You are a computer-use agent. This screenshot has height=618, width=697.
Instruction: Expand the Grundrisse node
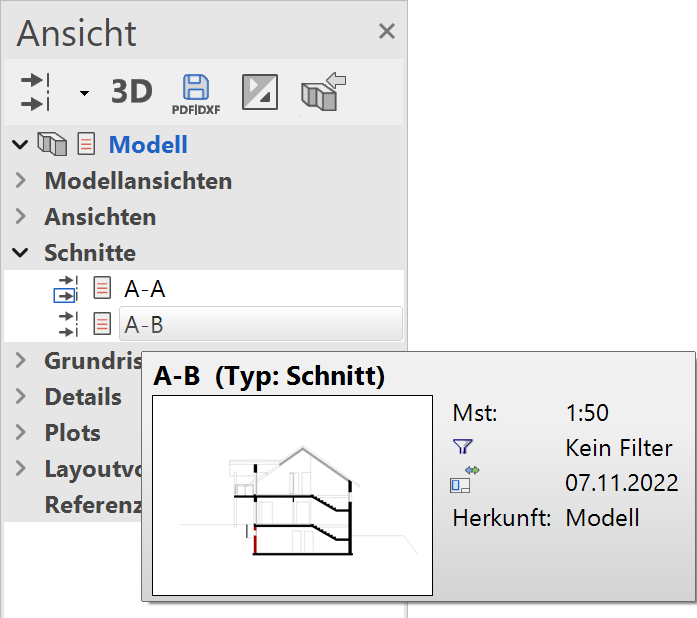pyautogui.click(x=20, y=361)
